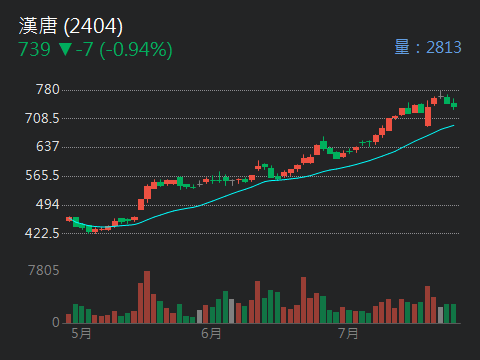Click the 0 volume axis label
The image size is (480, 360).
[x=56, y=322]
